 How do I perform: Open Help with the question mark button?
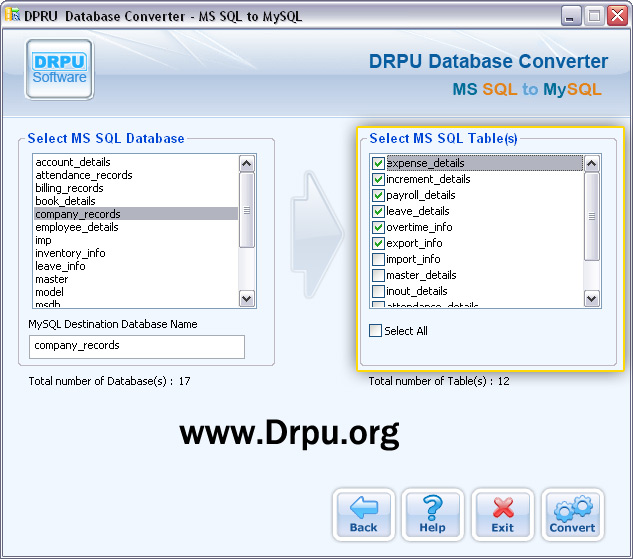(x=432, y=515)
